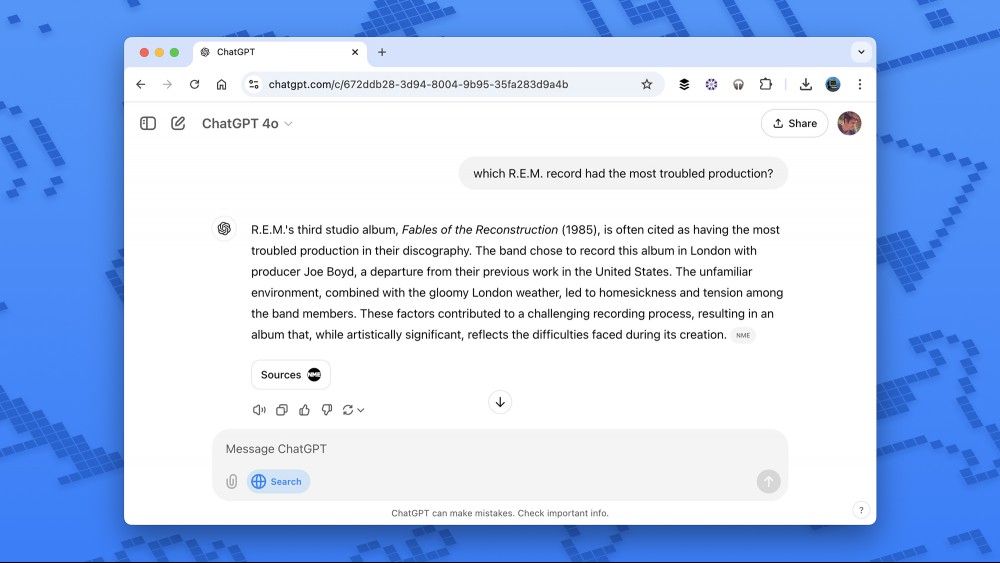Click the browser forward arrow
1000x563 pixels.
(167, 84)
